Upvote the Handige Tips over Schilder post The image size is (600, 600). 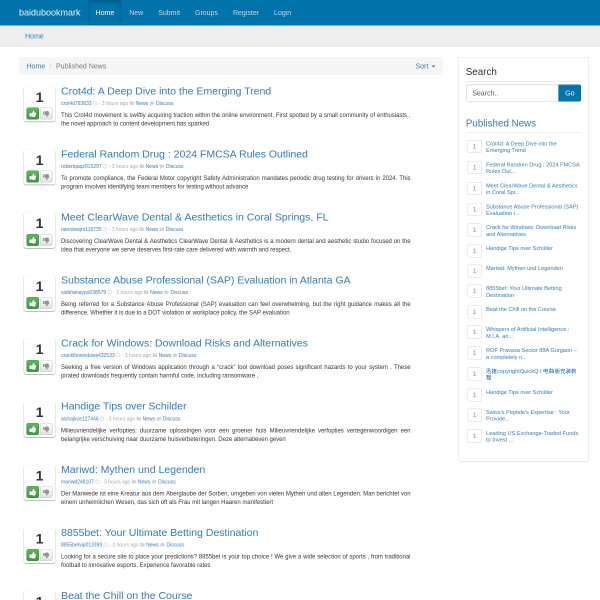coord(33,429)
